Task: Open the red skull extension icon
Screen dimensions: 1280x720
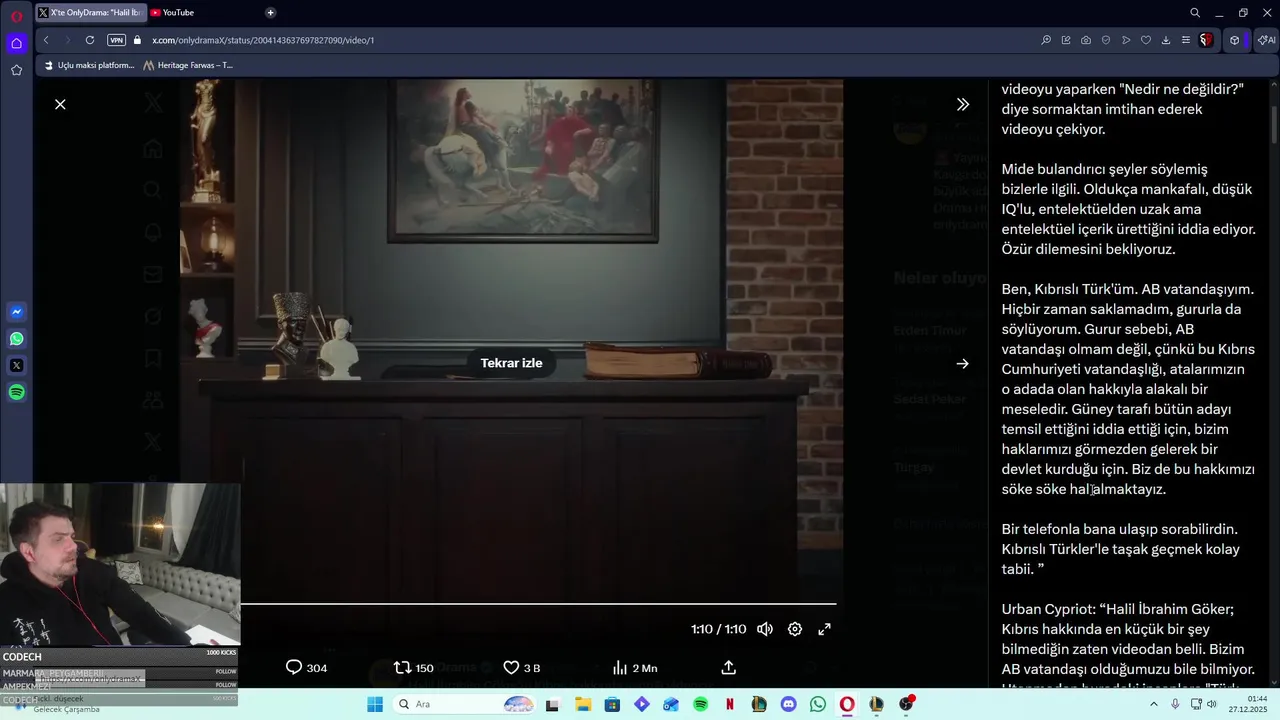Action: (1207, 40)
